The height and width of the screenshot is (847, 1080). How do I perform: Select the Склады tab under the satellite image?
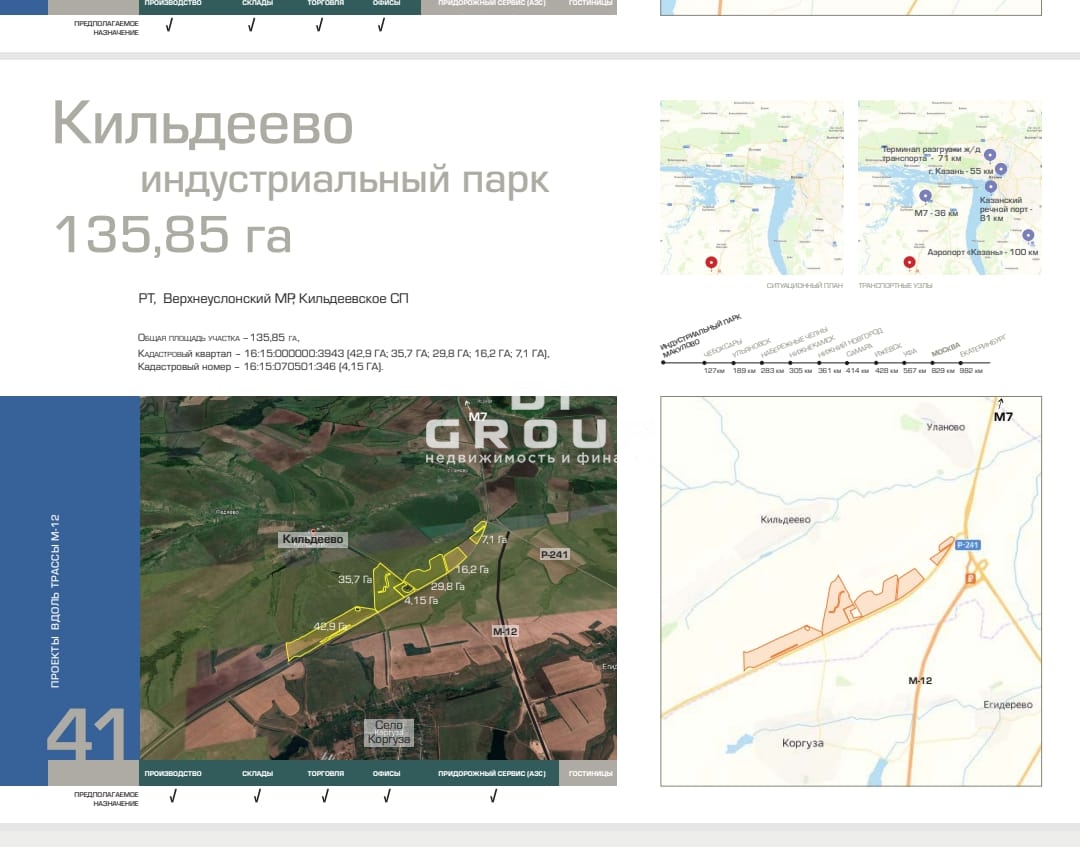point(257,773)
